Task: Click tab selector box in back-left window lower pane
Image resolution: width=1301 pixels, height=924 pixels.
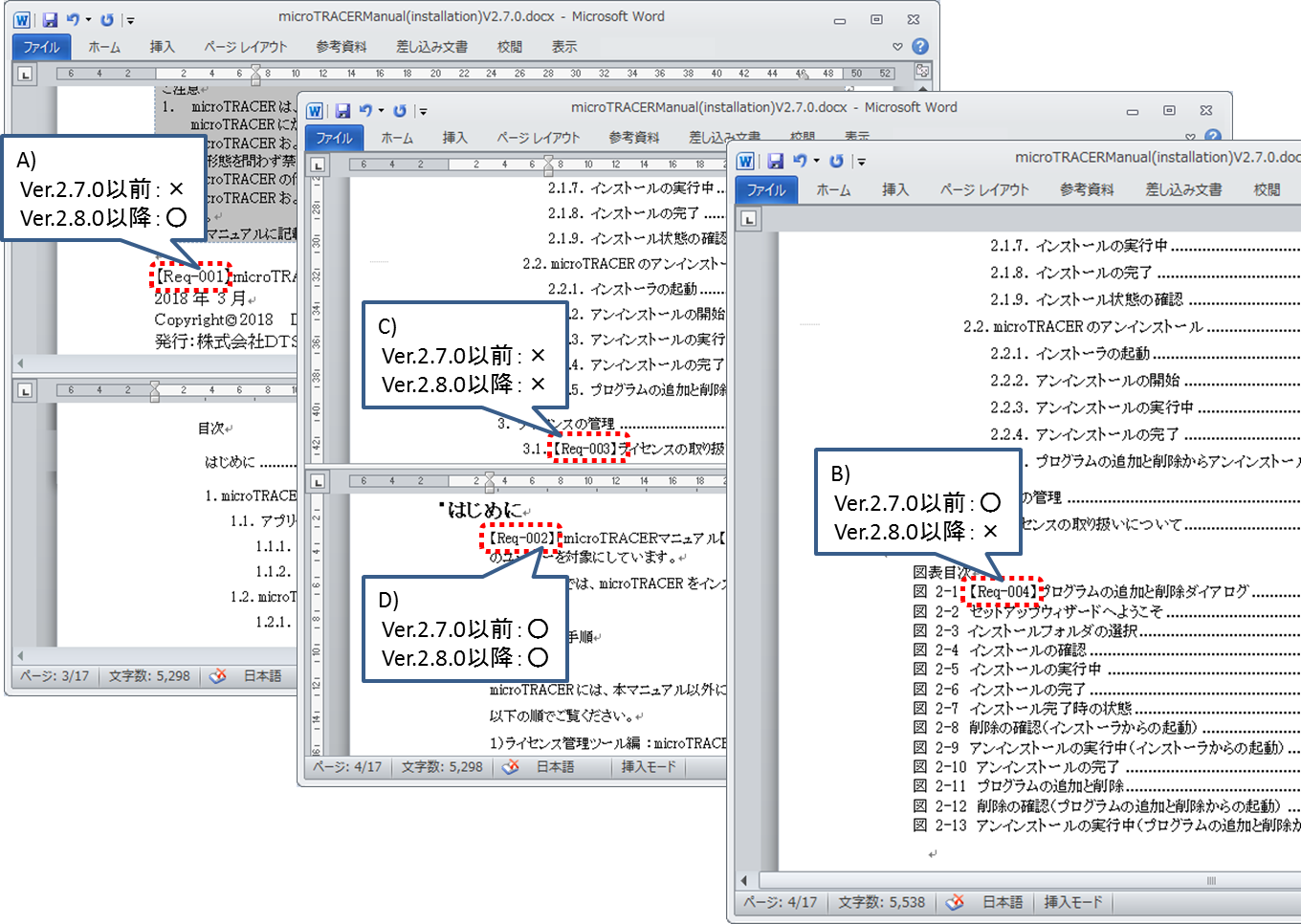Action: (25, 390)
